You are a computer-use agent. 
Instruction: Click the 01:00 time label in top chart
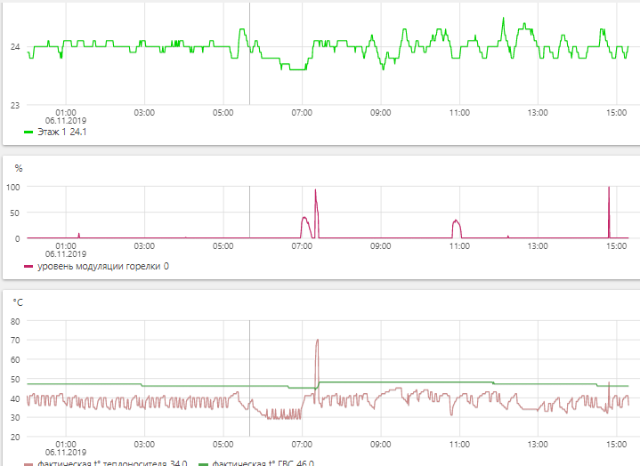click(66, 112)
